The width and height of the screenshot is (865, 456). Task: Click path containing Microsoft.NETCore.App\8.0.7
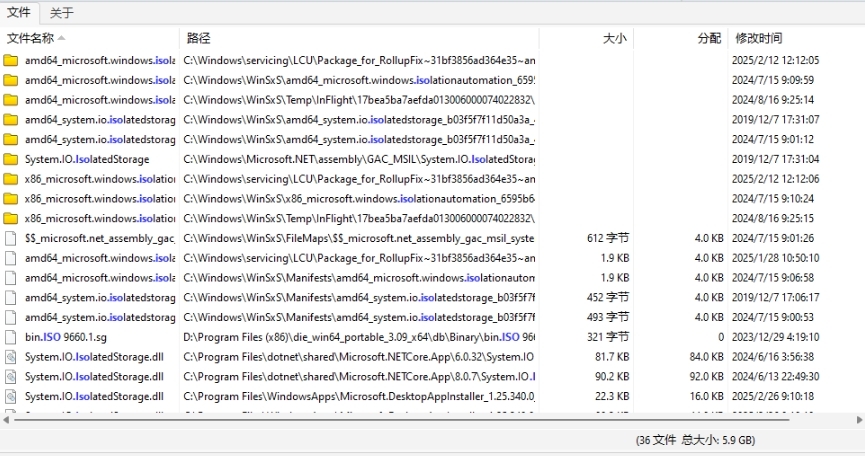(x=359, y=377)
